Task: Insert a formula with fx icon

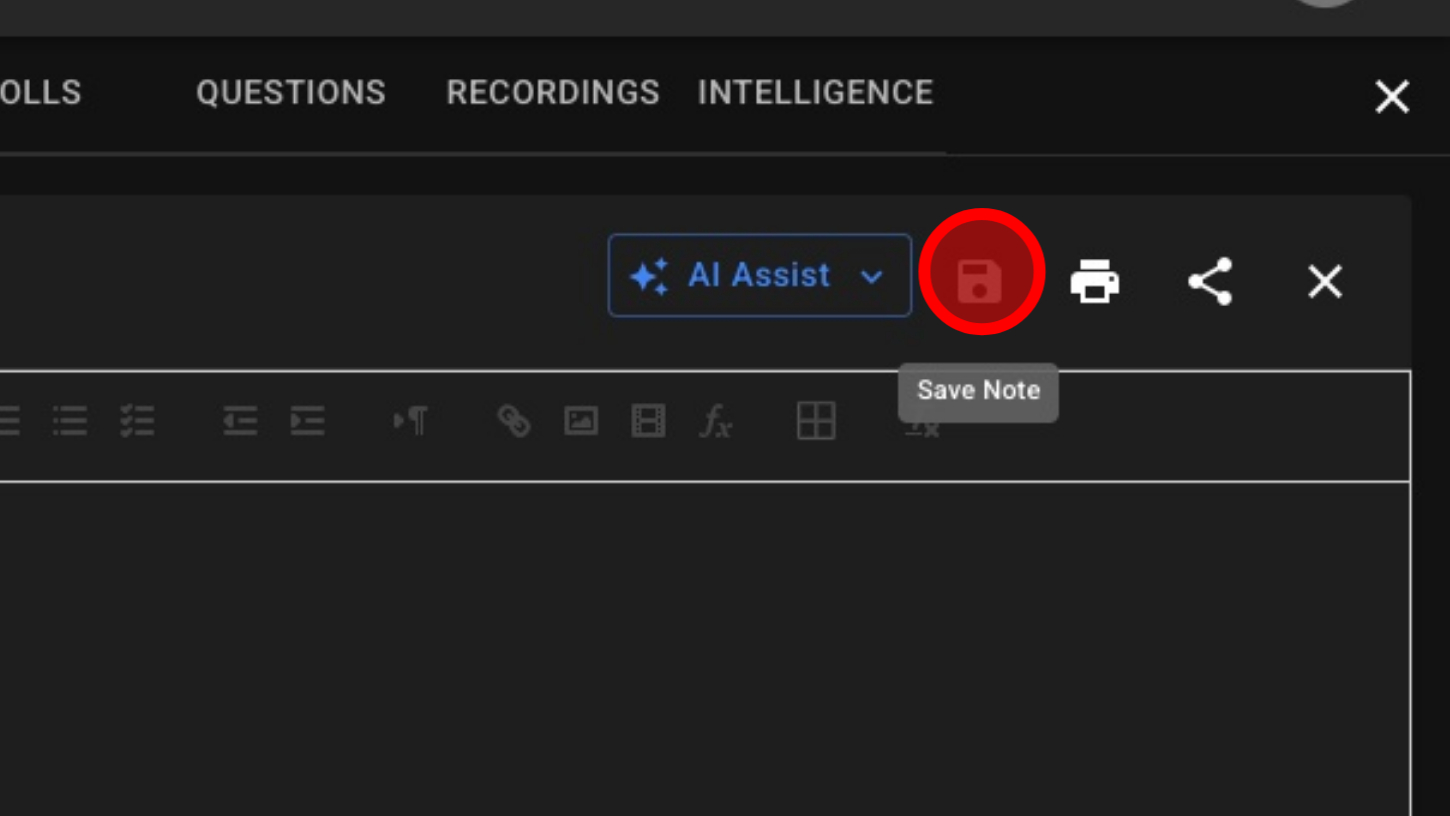Action: [715, 421]
